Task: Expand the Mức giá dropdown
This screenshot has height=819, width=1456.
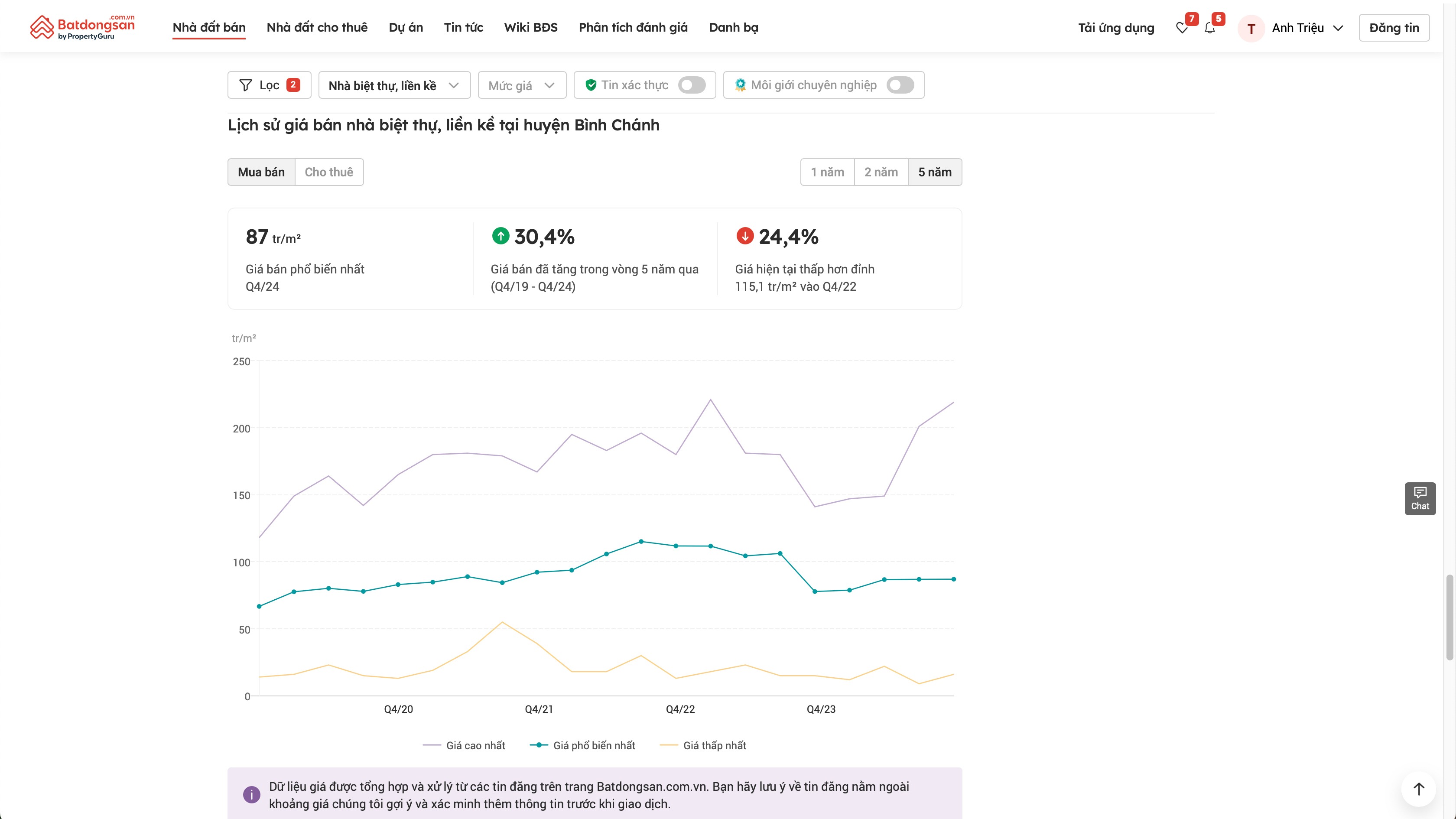Action: click(521, 85)
